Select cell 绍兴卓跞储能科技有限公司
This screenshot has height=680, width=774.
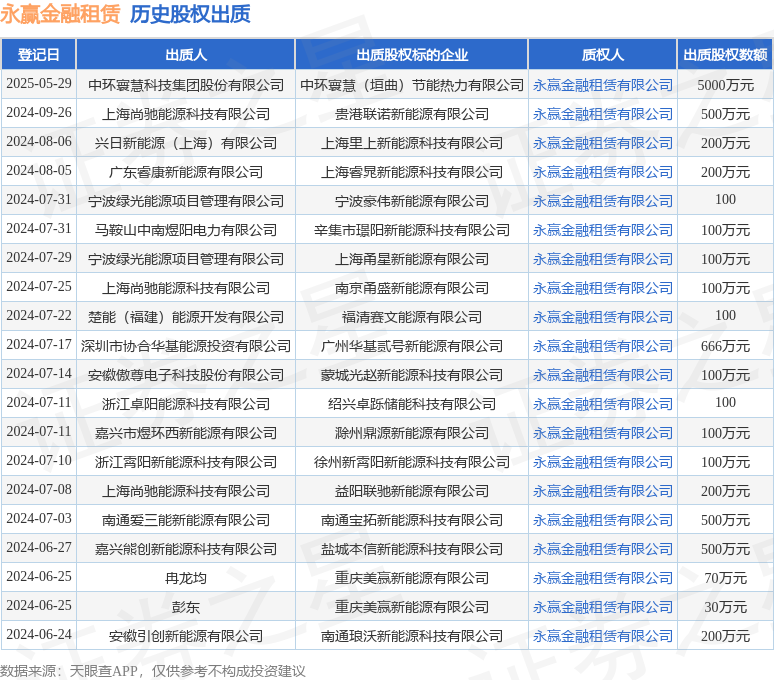click(412, 404)
